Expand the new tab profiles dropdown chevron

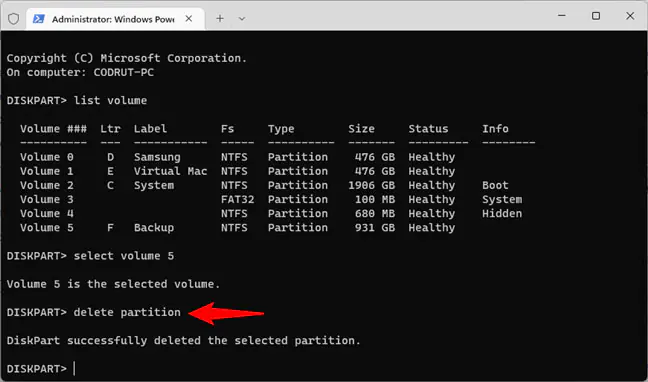tap(242, 19)
